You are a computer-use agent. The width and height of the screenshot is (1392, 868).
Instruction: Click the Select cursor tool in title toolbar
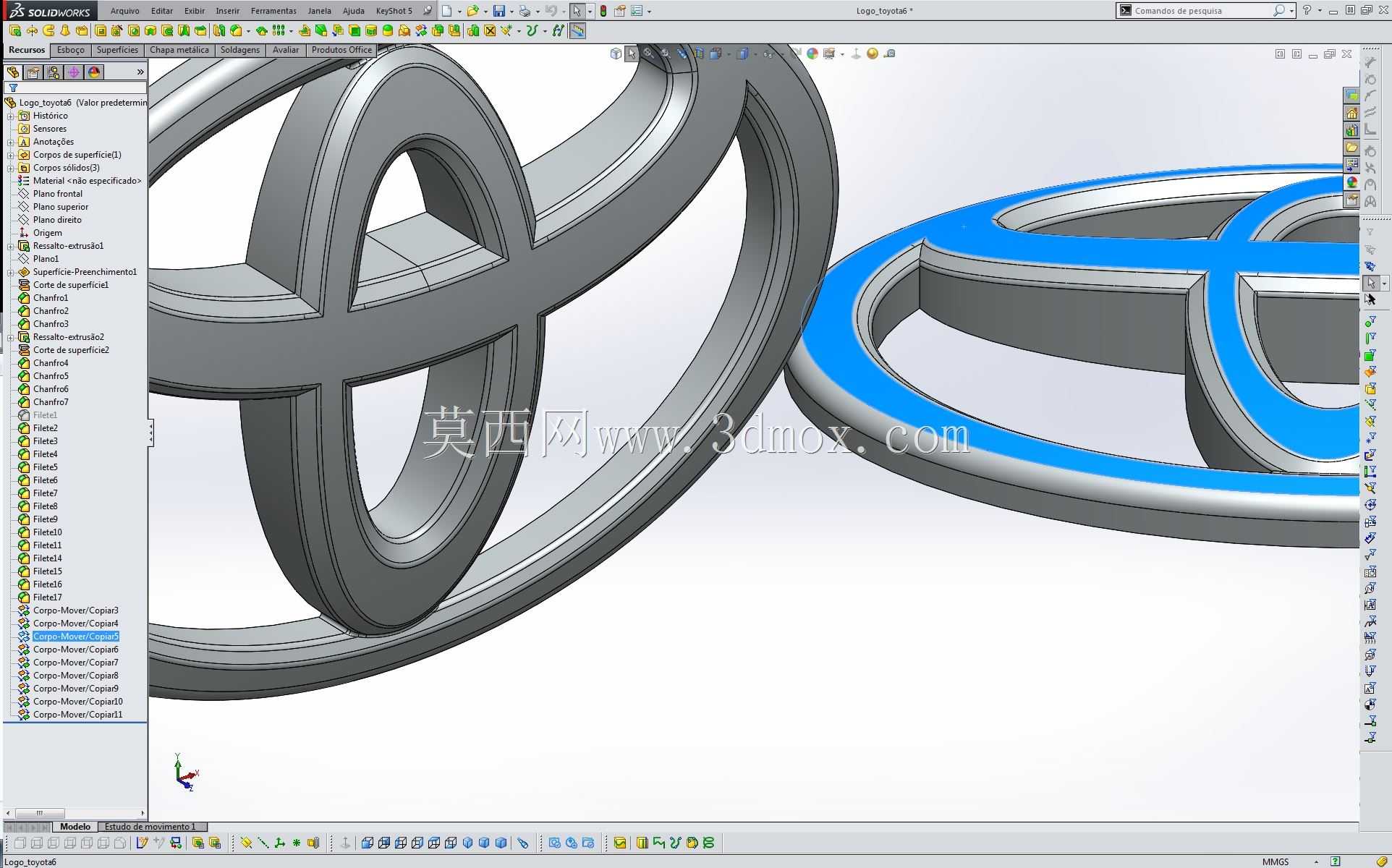[x=577, y=11]
